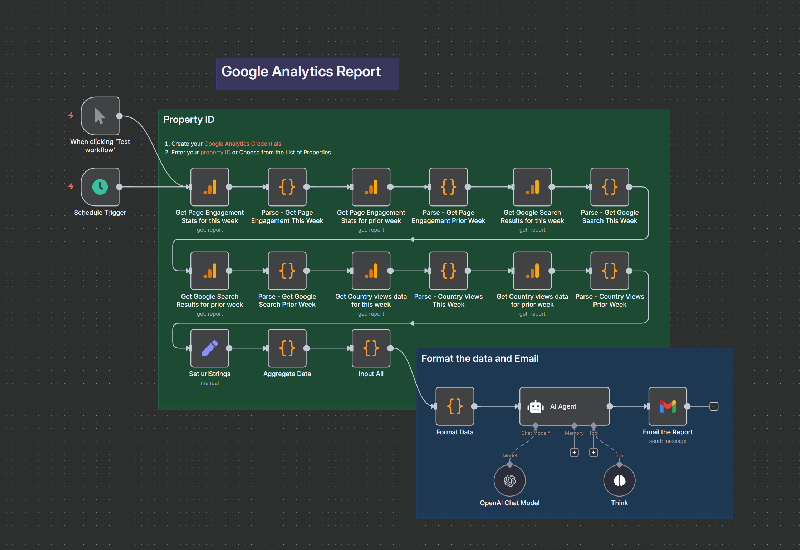Select the Format Data code node
This screenshot has width=800, height=550.
click(455, 406)
